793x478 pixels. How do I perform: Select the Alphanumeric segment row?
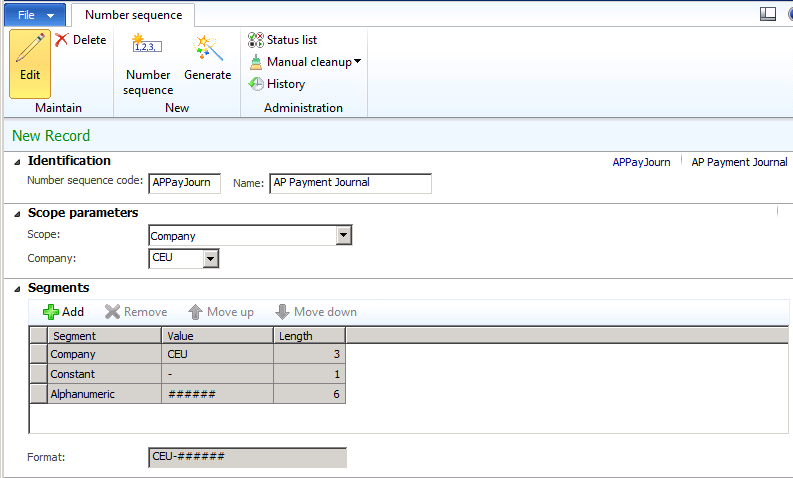[x=105, y=394]
